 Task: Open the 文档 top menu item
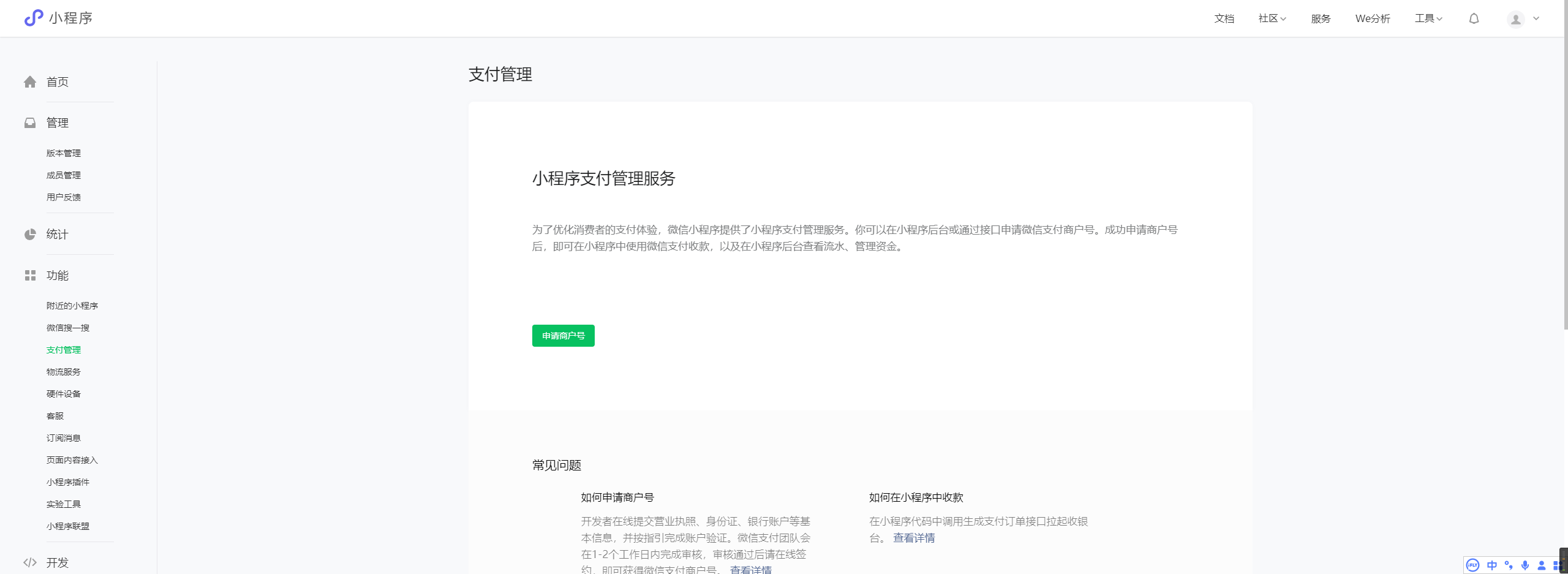tap(1224, 18)
